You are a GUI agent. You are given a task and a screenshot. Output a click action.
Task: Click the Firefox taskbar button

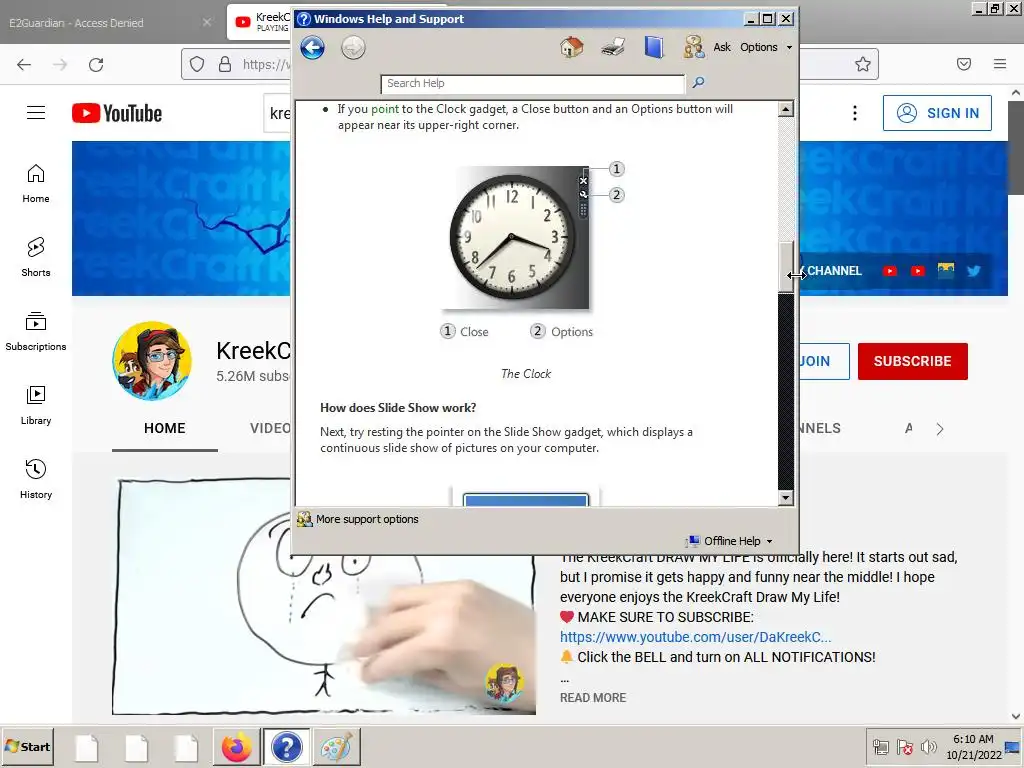pos(236,747)
